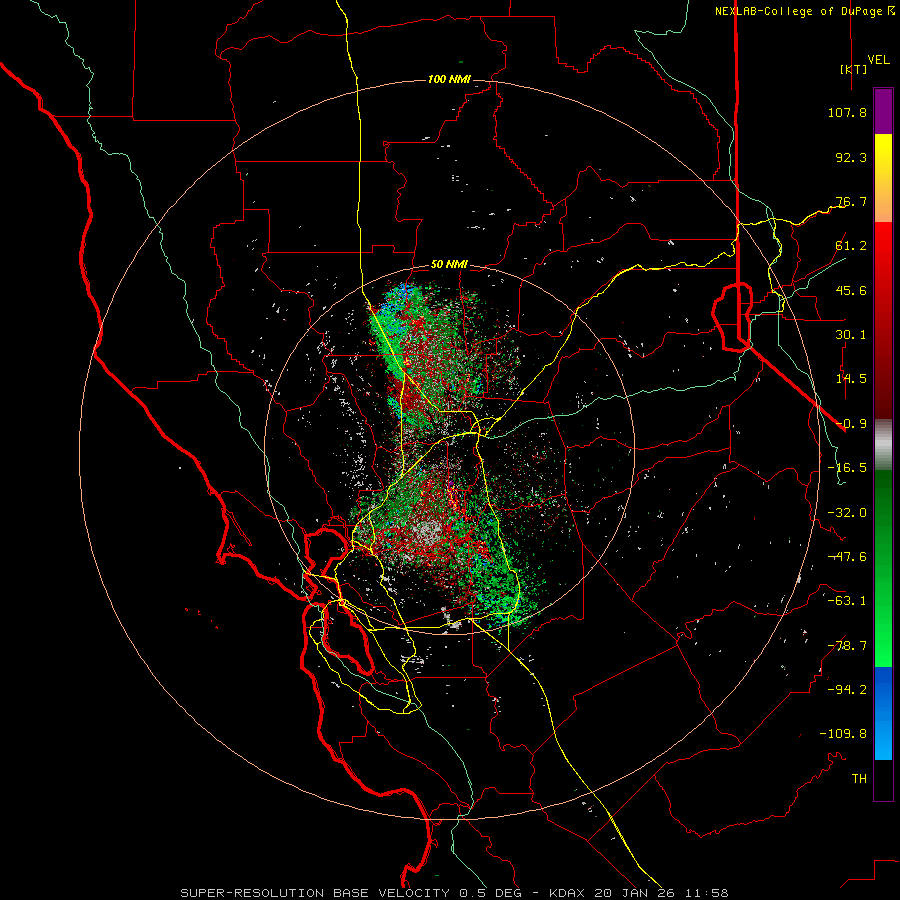This screenshot has width=900, height=900.
Task: Click the purple segment of the color bar
Action: coord(883,112)
